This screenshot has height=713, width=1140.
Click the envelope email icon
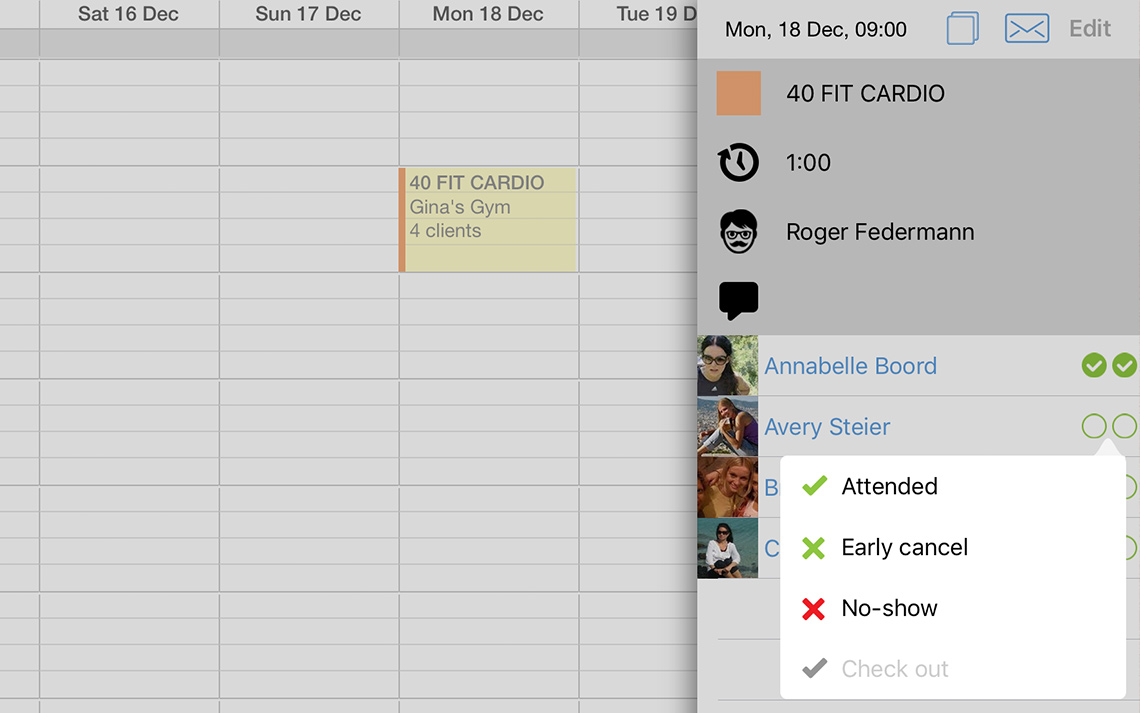1027,29
